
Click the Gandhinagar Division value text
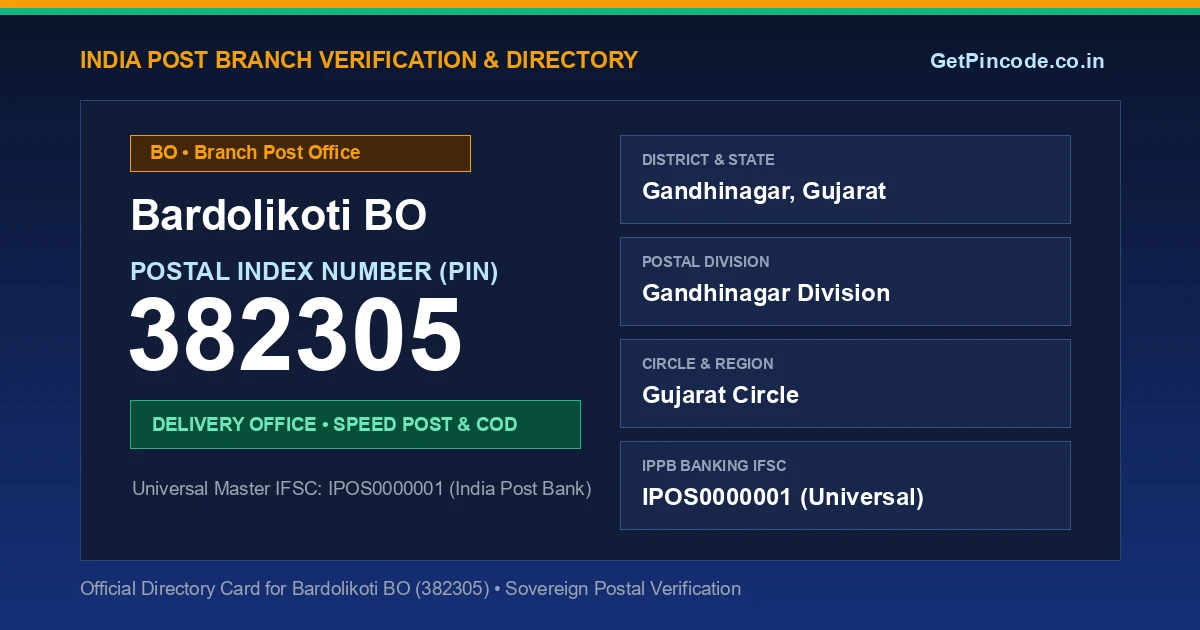coord(766,293)
